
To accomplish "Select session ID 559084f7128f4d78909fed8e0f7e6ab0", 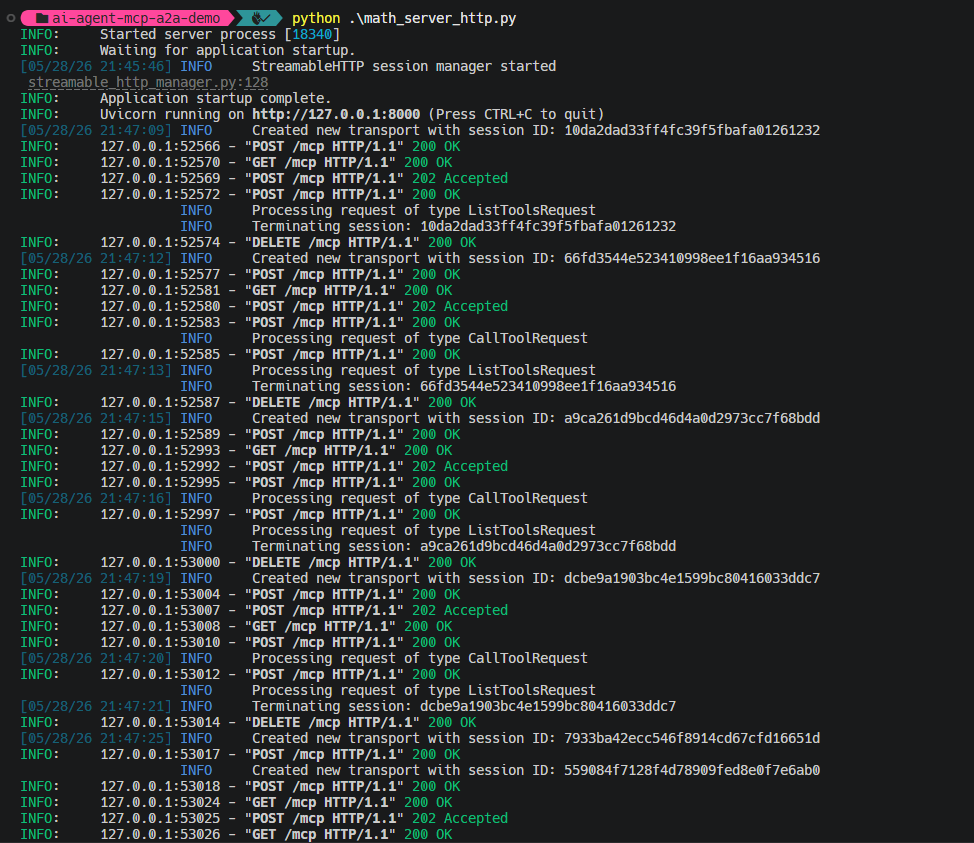I will pyautogui.click(x=692, y=770).
